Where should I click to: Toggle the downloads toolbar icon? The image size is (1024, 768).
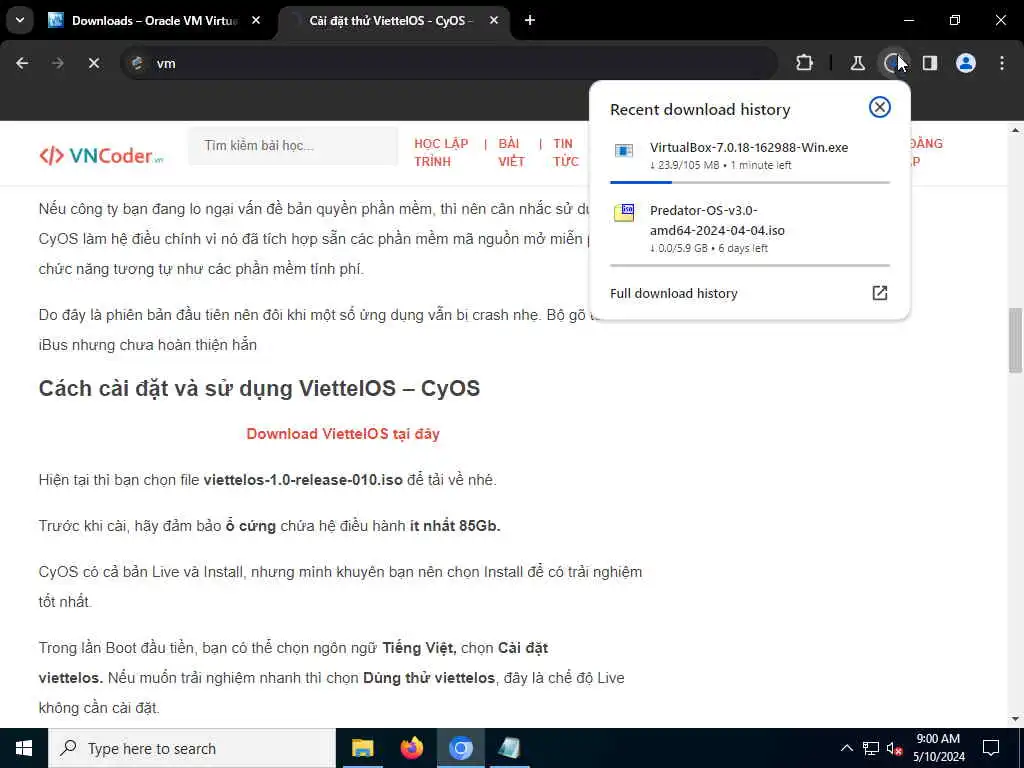click(893, 63)
